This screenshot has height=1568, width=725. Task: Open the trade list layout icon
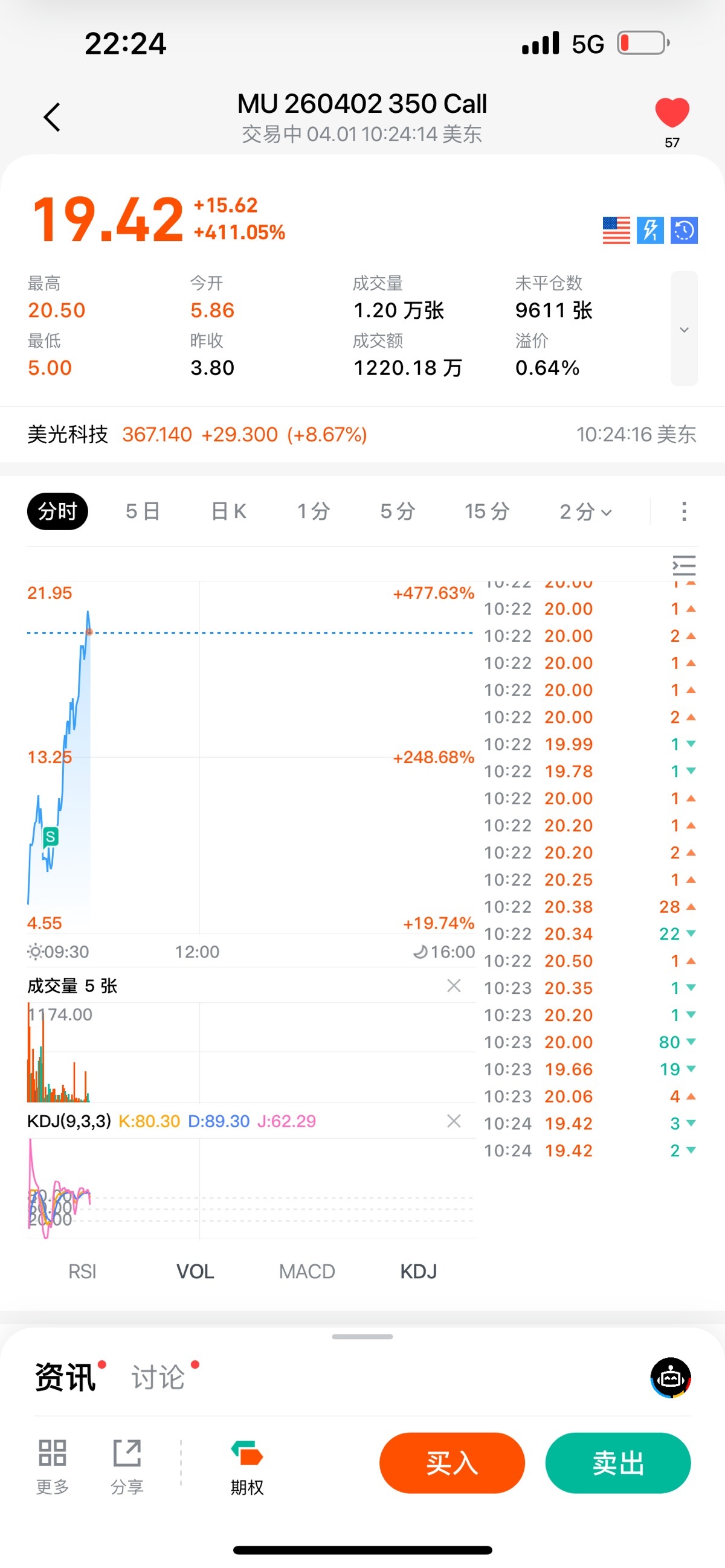click(683, 566)
